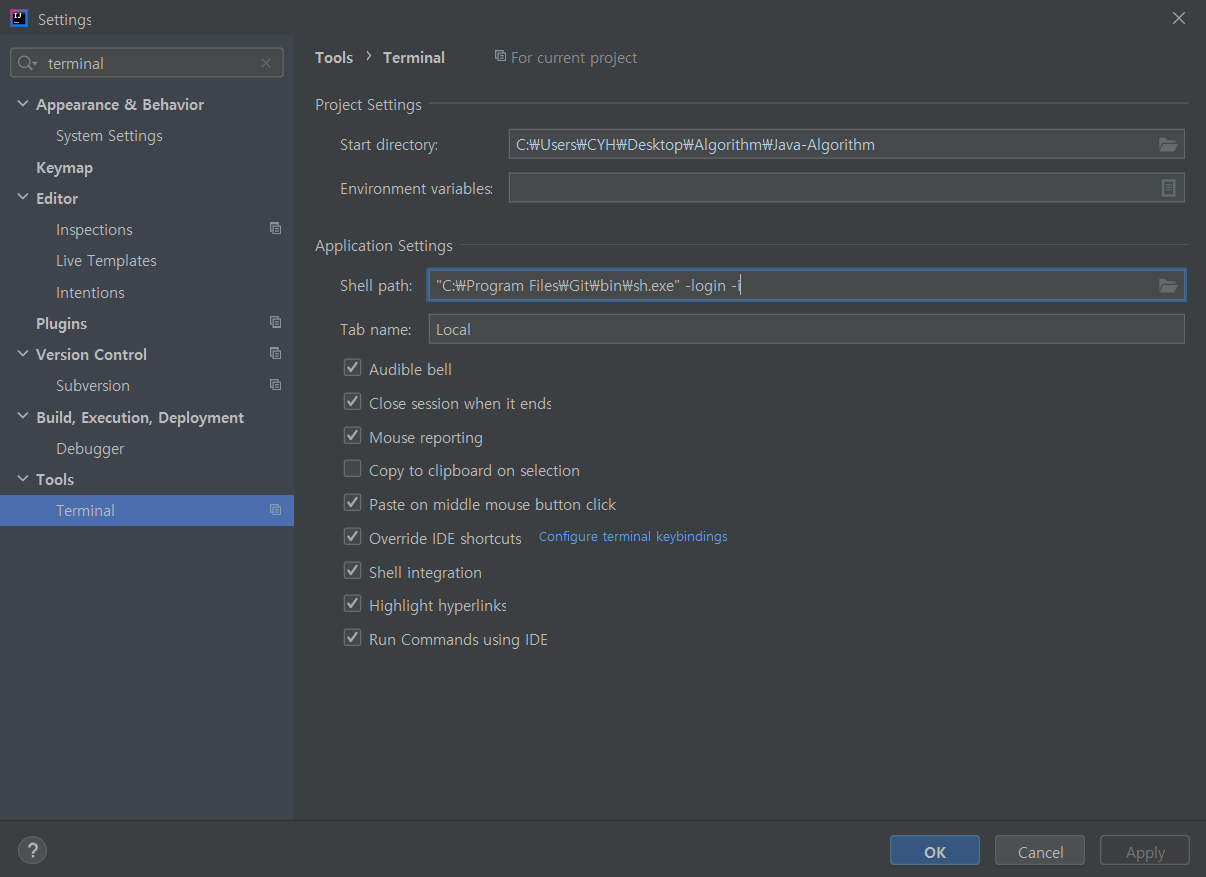
Task: Apply the changed settings
Action: (x=1144, y=850)
